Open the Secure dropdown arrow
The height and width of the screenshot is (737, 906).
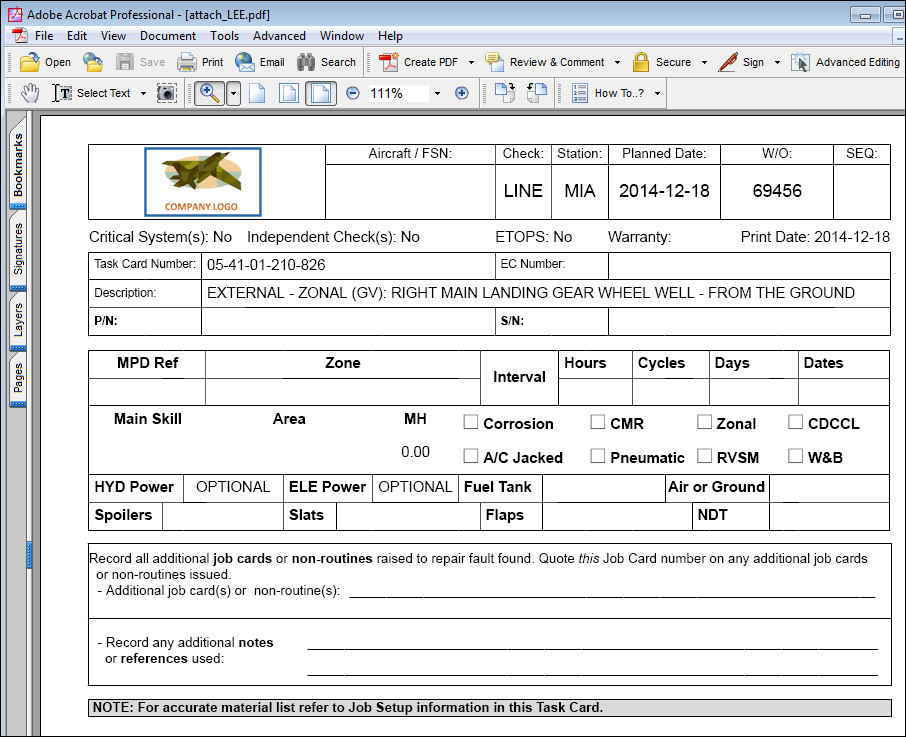tap(704, 62)
